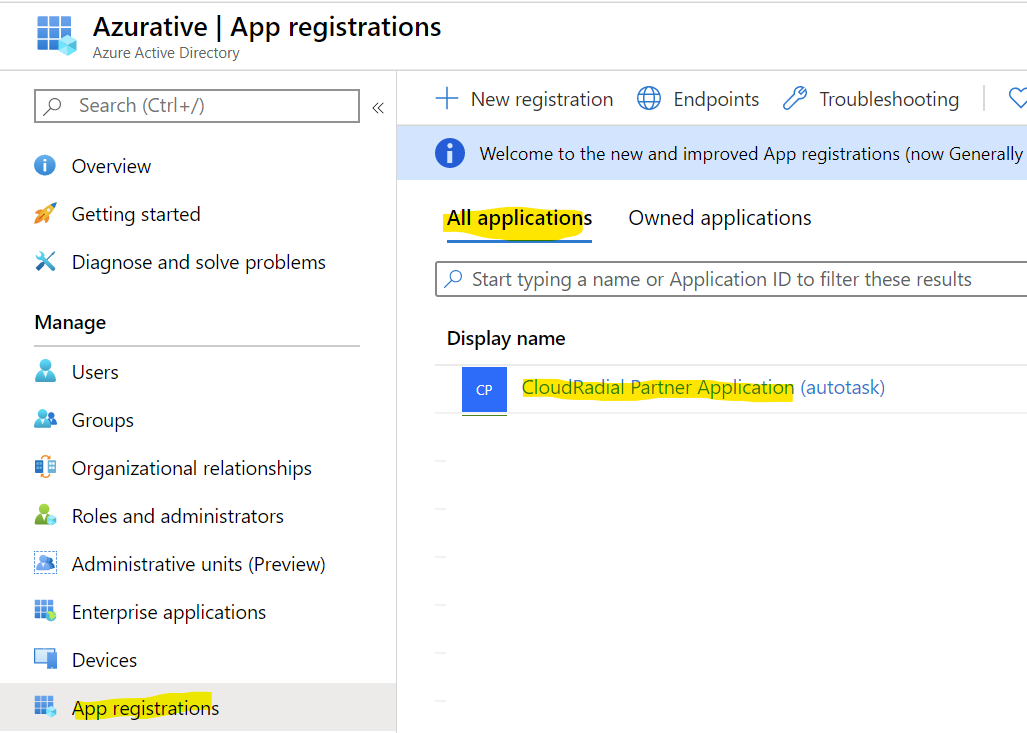Viewport: 1027px width, 733px height.
Task: Open CloudRadial Partner Application (autotask) link
Action: pos(703,388)
